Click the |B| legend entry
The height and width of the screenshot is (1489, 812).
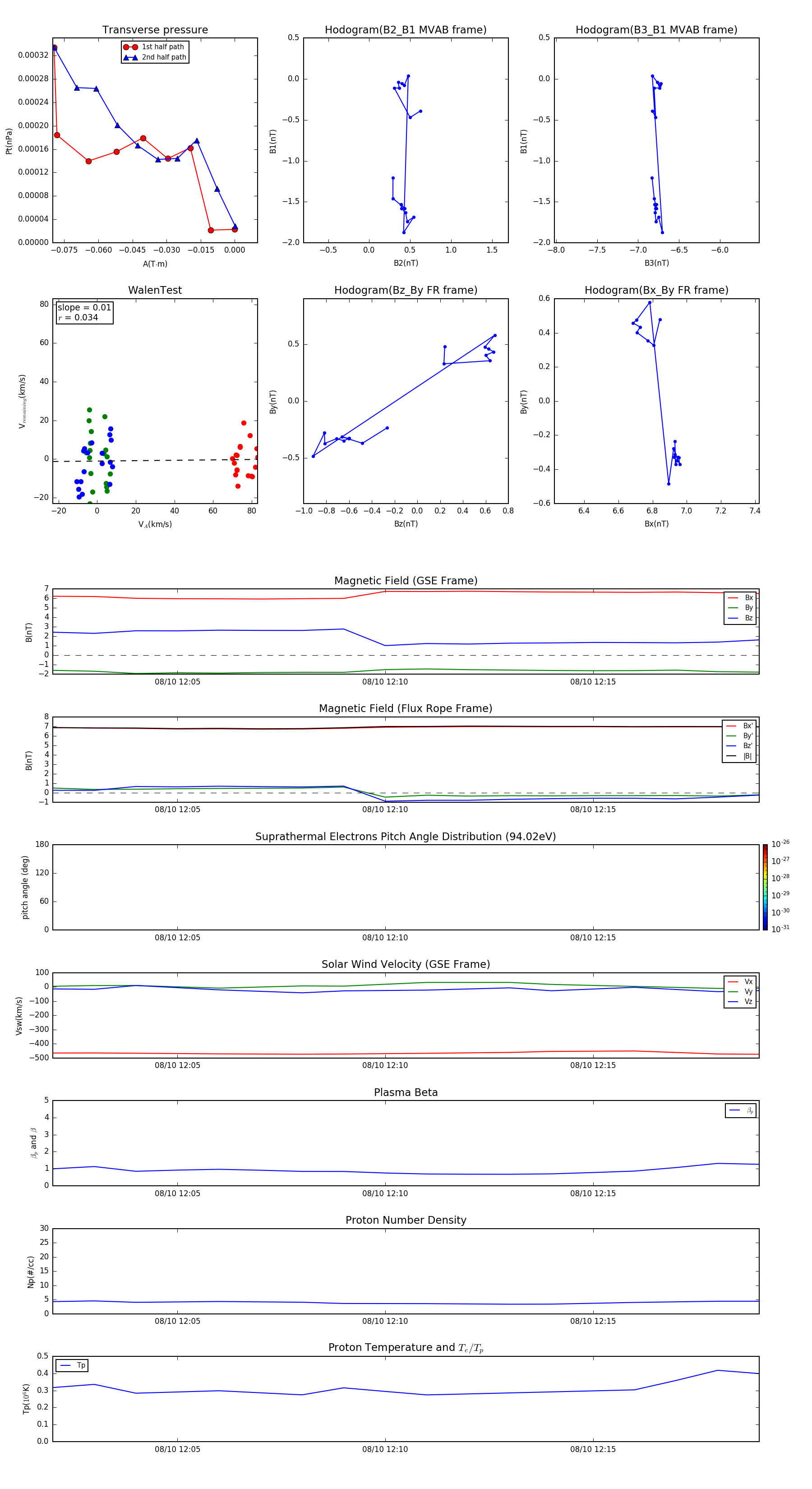tap(740, 756)
